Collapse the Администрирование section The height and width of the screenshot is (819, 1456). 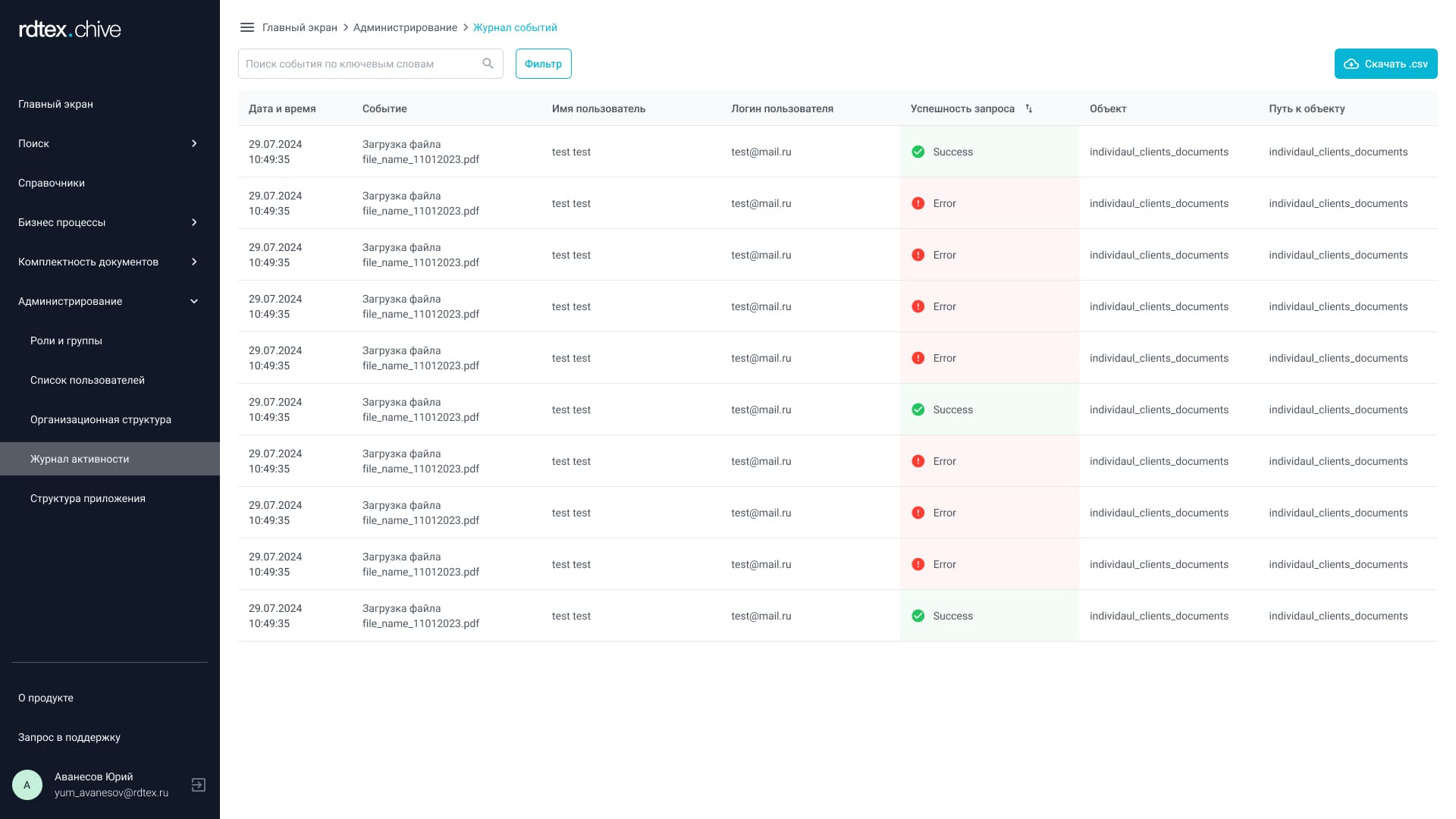pyautogui.click(x=194, y=301)
